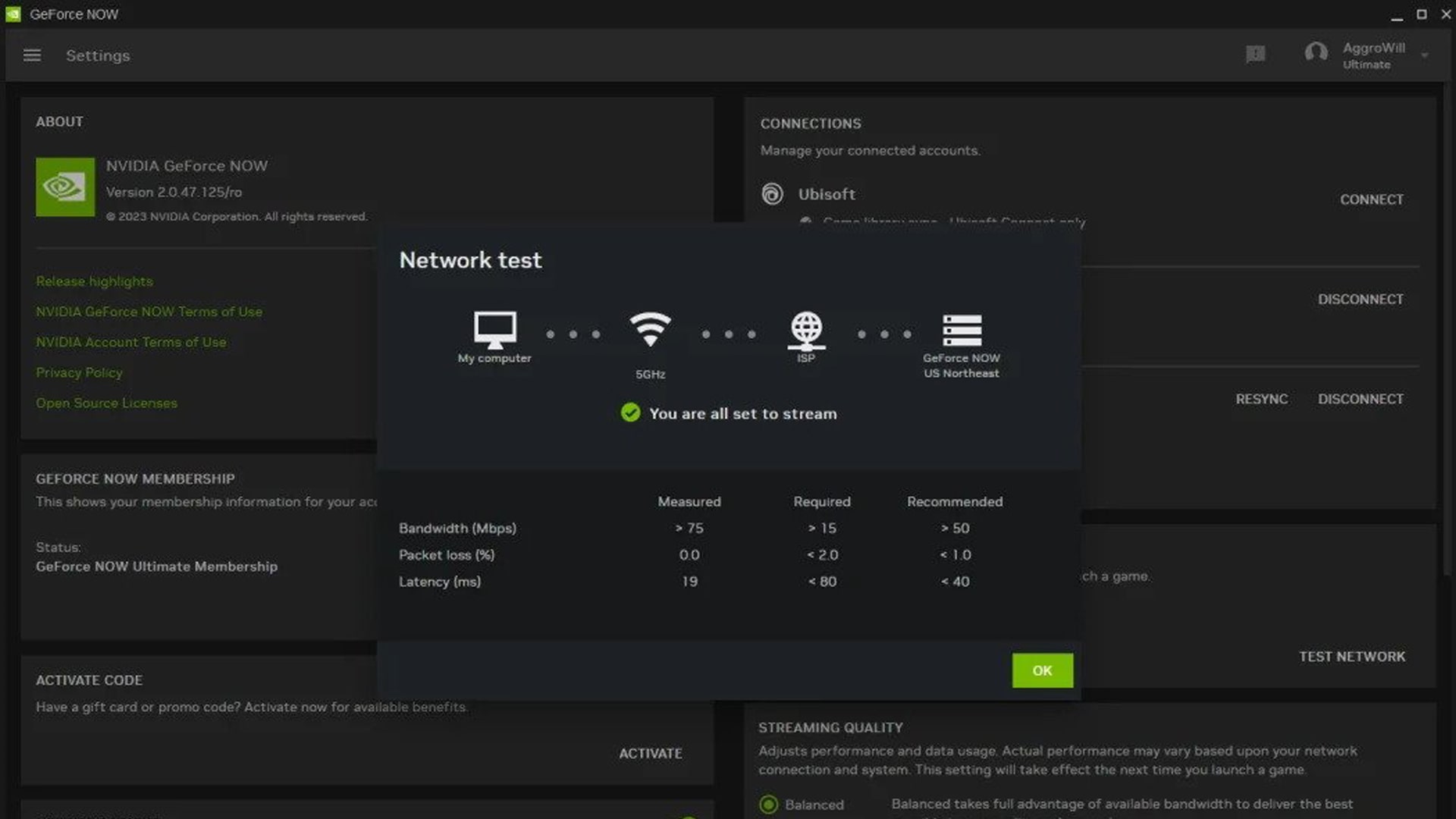Click 'GeForce NOW Ultimate Membership' status text

click(x=156, y=566)
